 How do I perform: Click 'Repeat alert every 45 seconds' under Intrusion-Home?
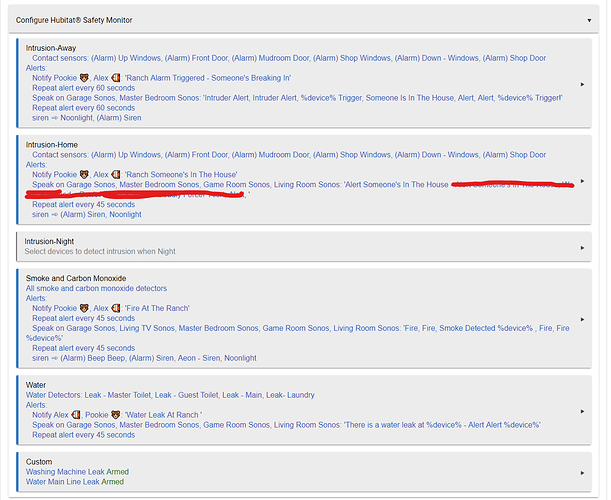[83, 205]
